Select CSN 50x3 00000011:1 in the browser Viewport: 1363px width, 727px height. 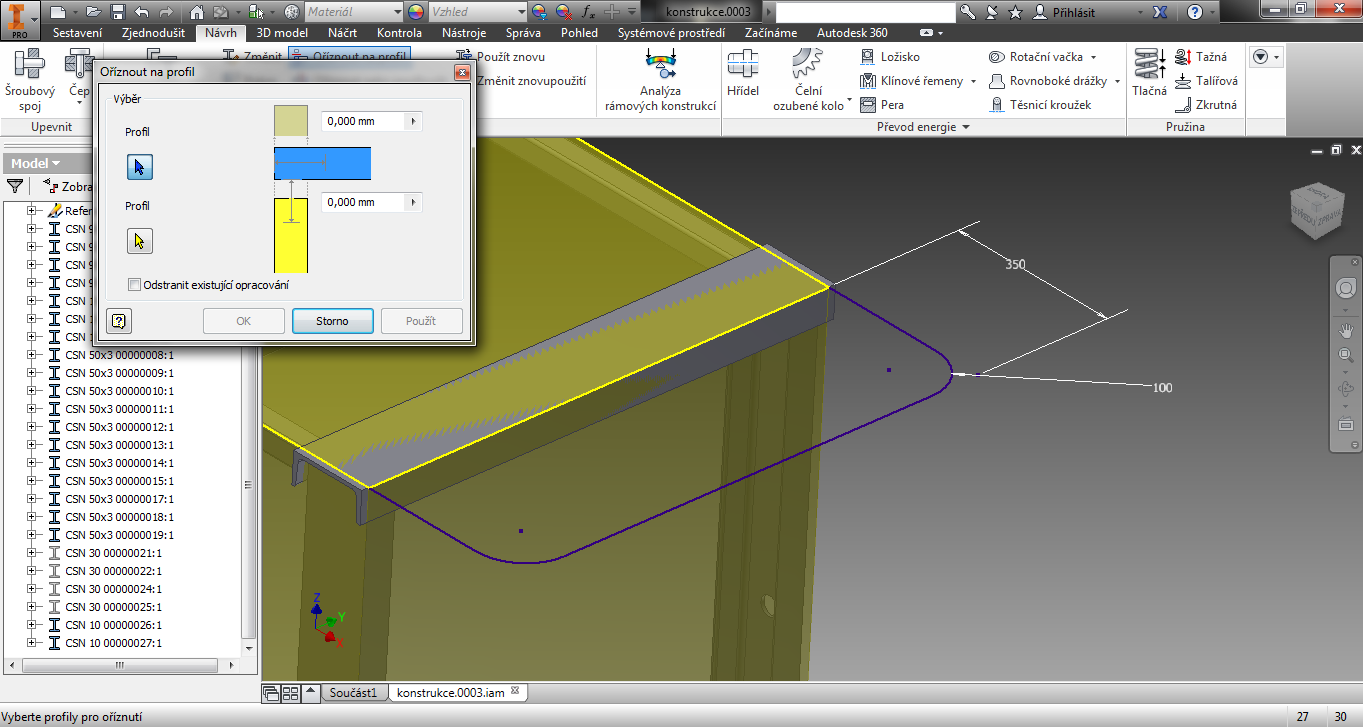pyautogui.click(x=119, y=409)
